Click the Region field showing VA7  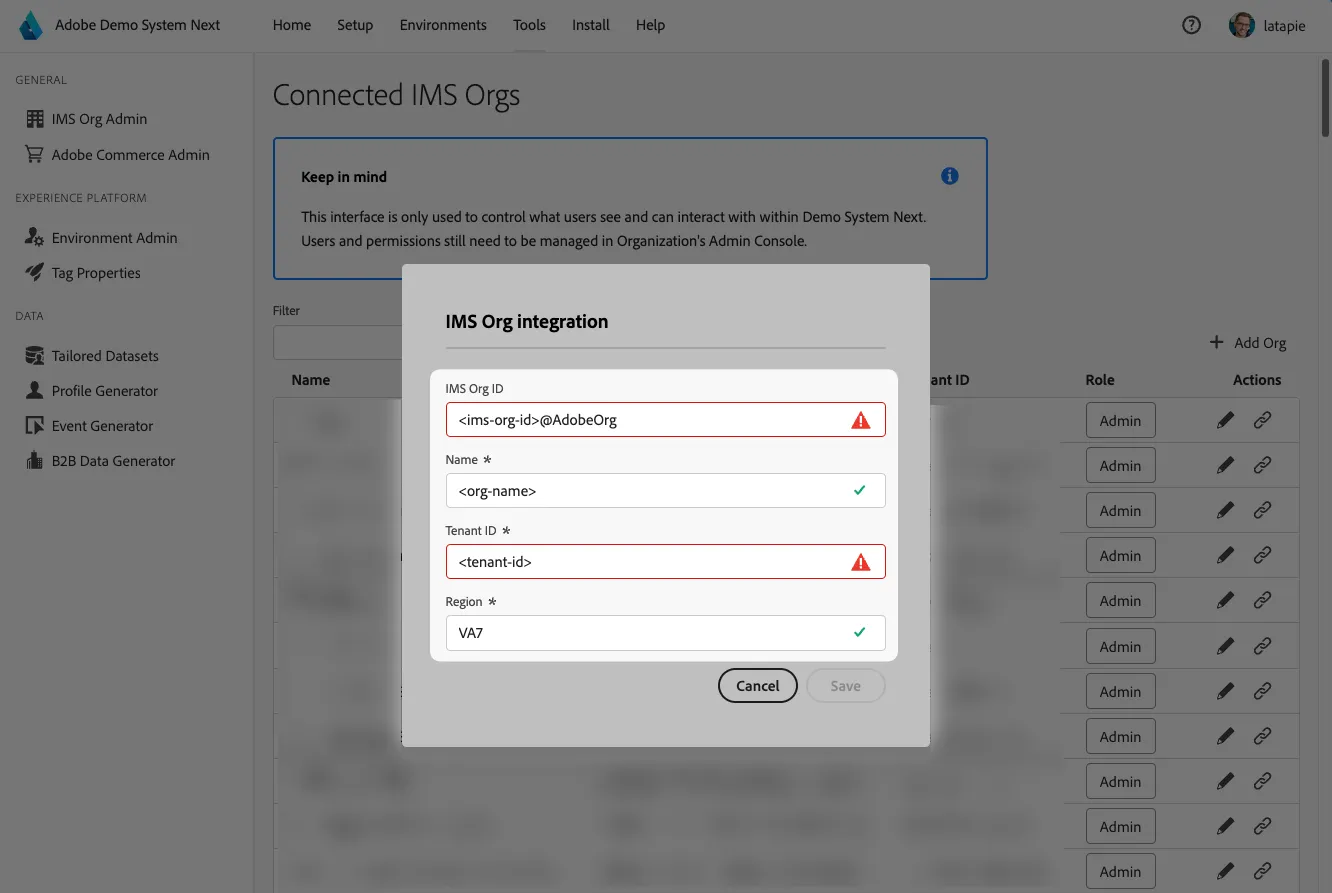[x=665, y=633]
